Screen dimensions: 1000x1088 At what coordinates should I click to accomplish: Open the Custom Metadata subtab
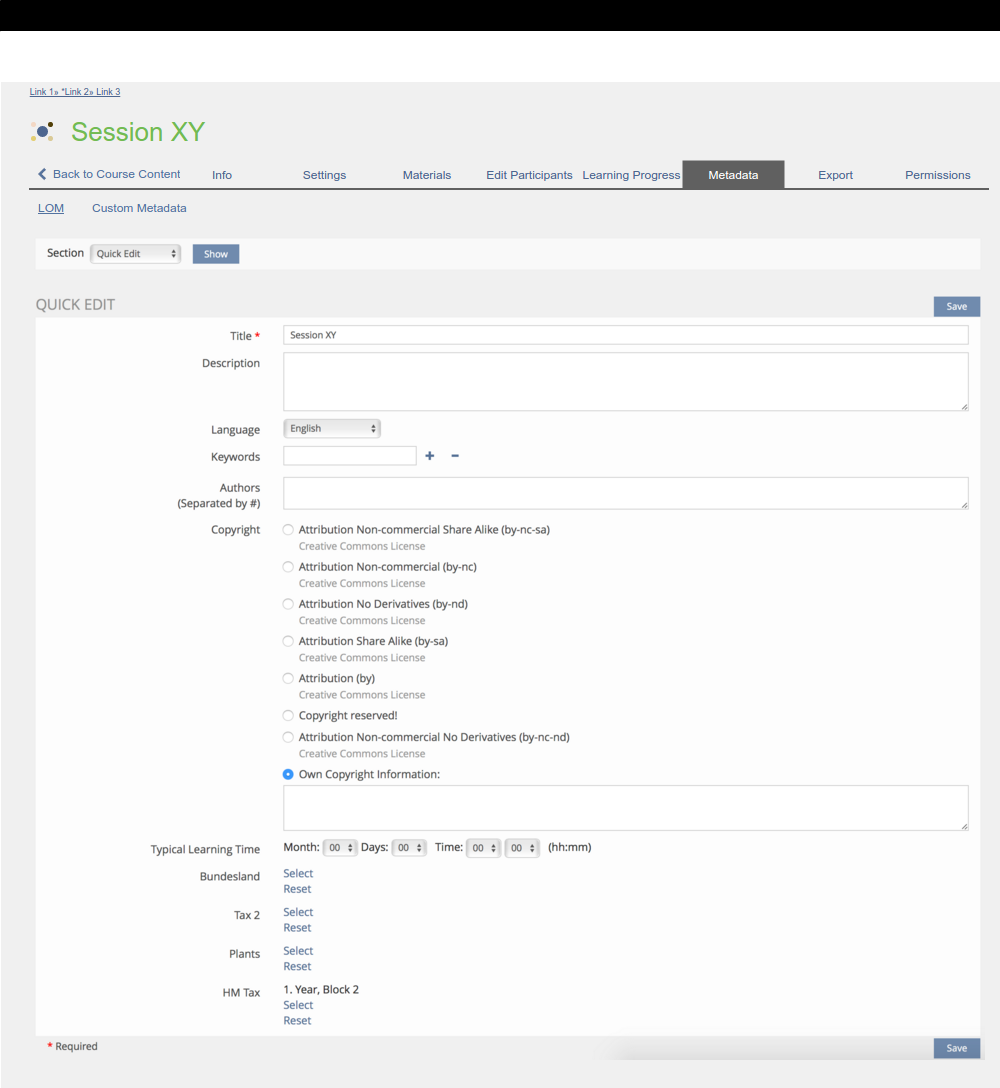click(x=139, y=208)
